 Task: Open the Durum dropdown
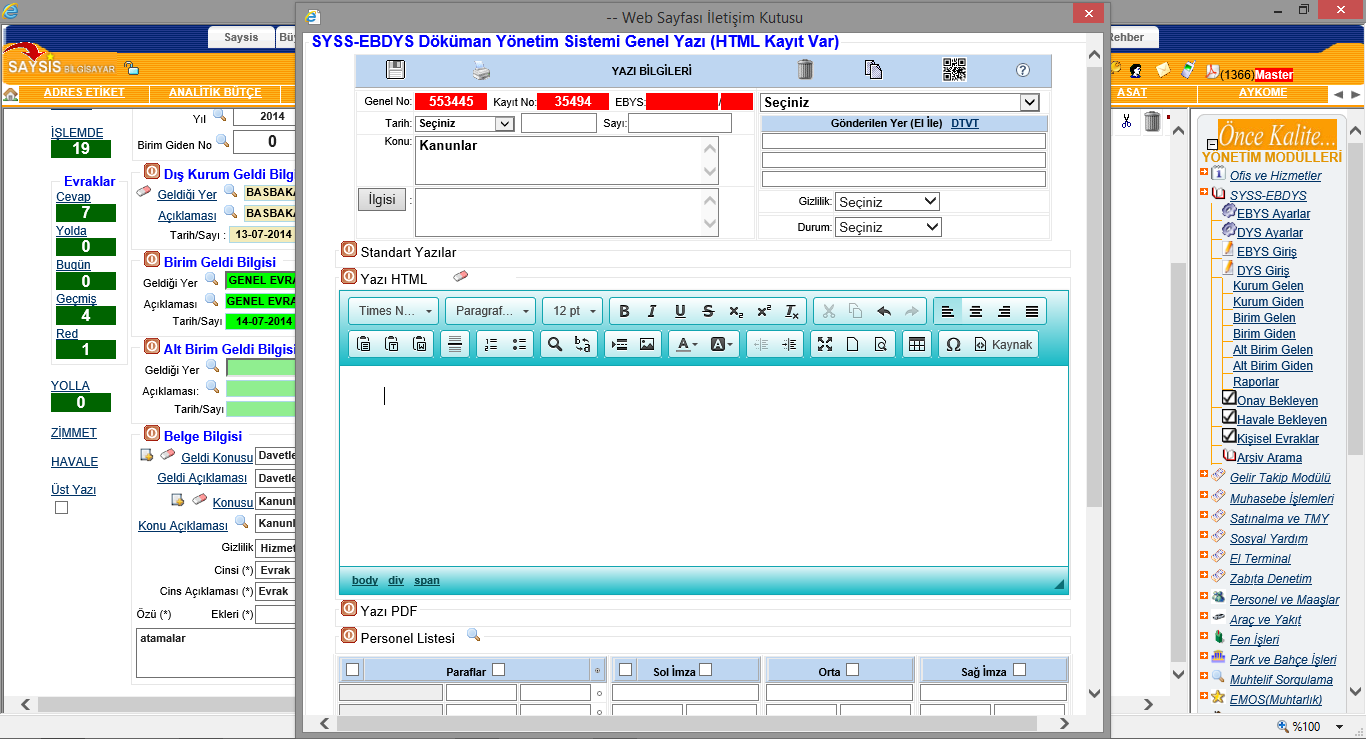pos(887,227)
